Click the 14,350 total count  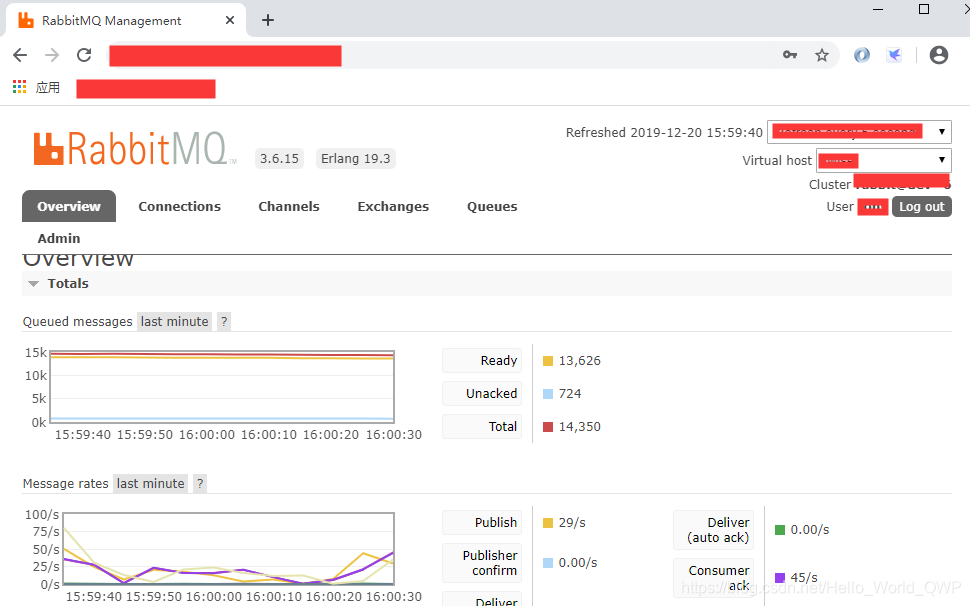[580, 426]
